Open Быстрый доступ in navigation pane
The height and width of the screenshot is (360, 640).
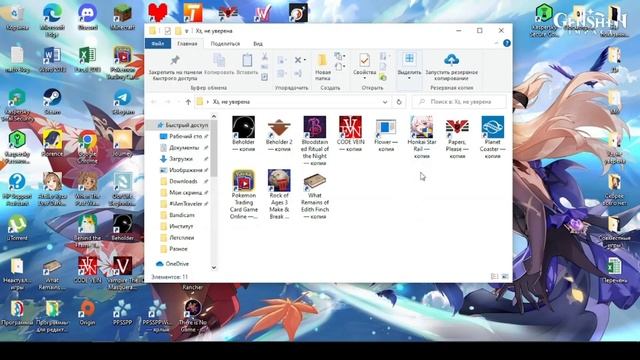[182, 125]
